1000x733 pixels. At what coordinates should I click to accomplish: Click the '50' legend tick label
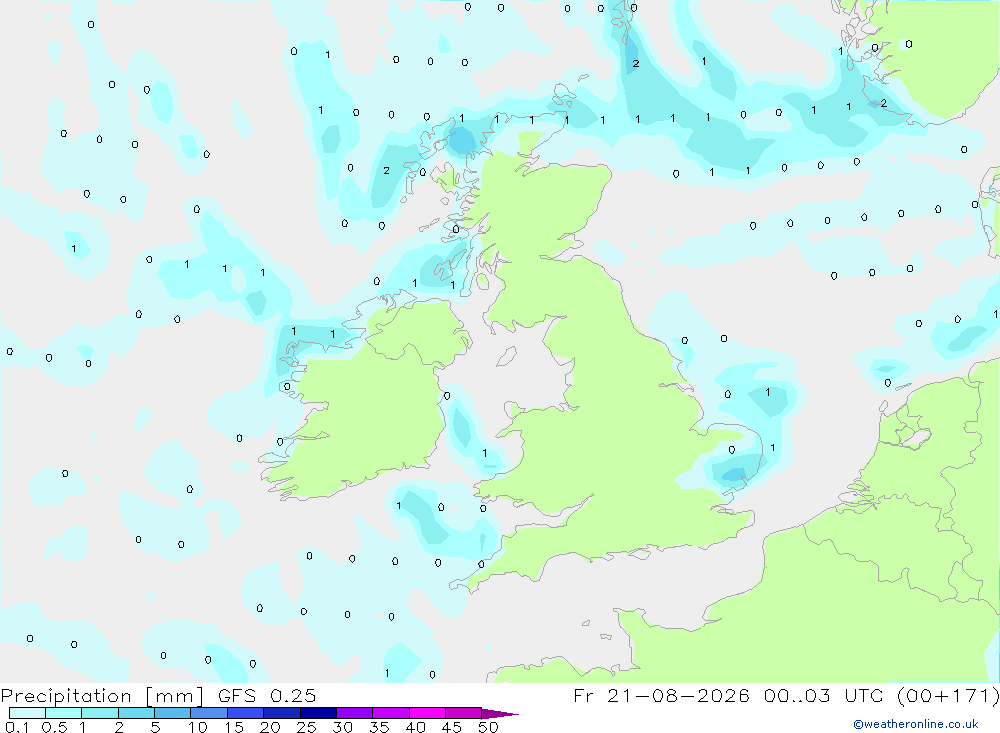click(488, 727)
